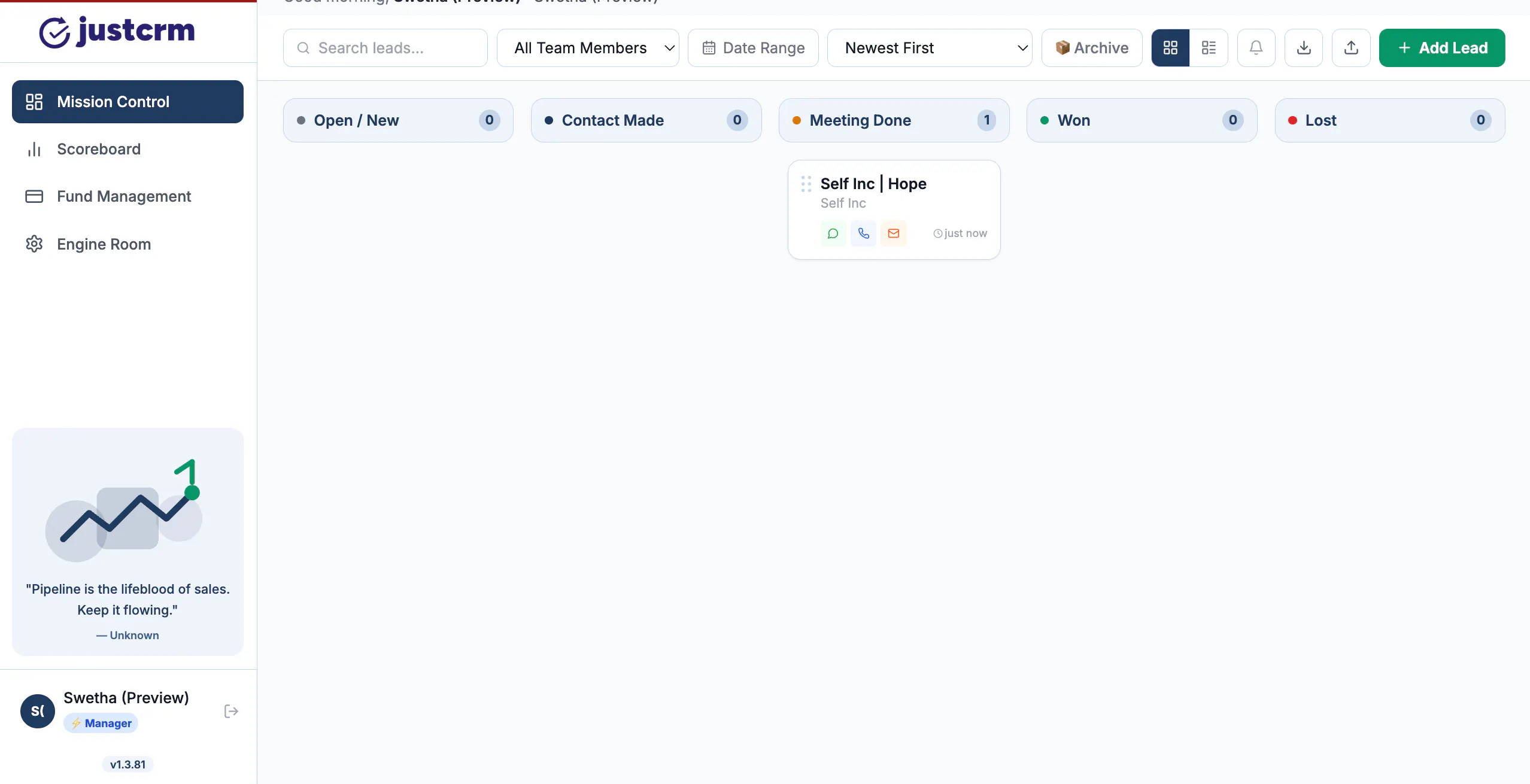This screenshot has height=784, width=1530.
Task: Open notifications bell
Action: pyautogui.click(x=1256, y=48)
